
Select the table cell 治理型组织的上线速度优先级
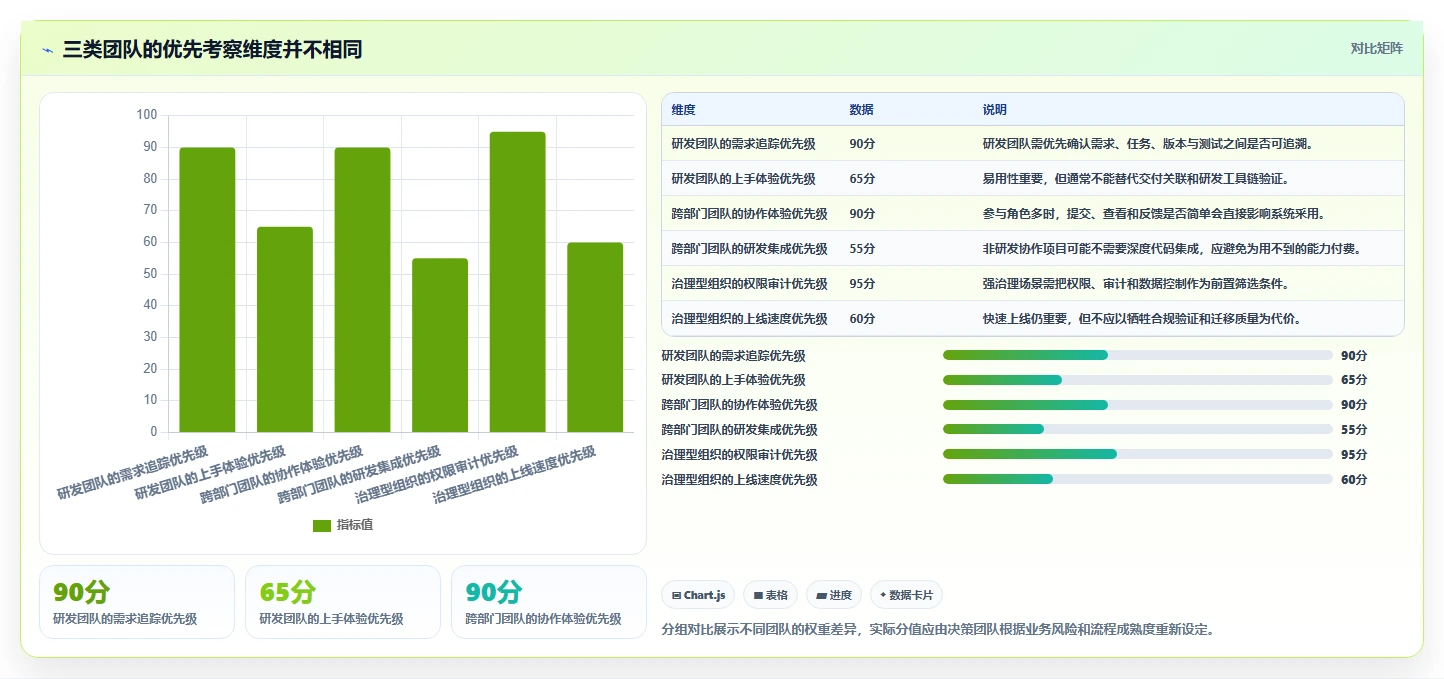point(749,319)
